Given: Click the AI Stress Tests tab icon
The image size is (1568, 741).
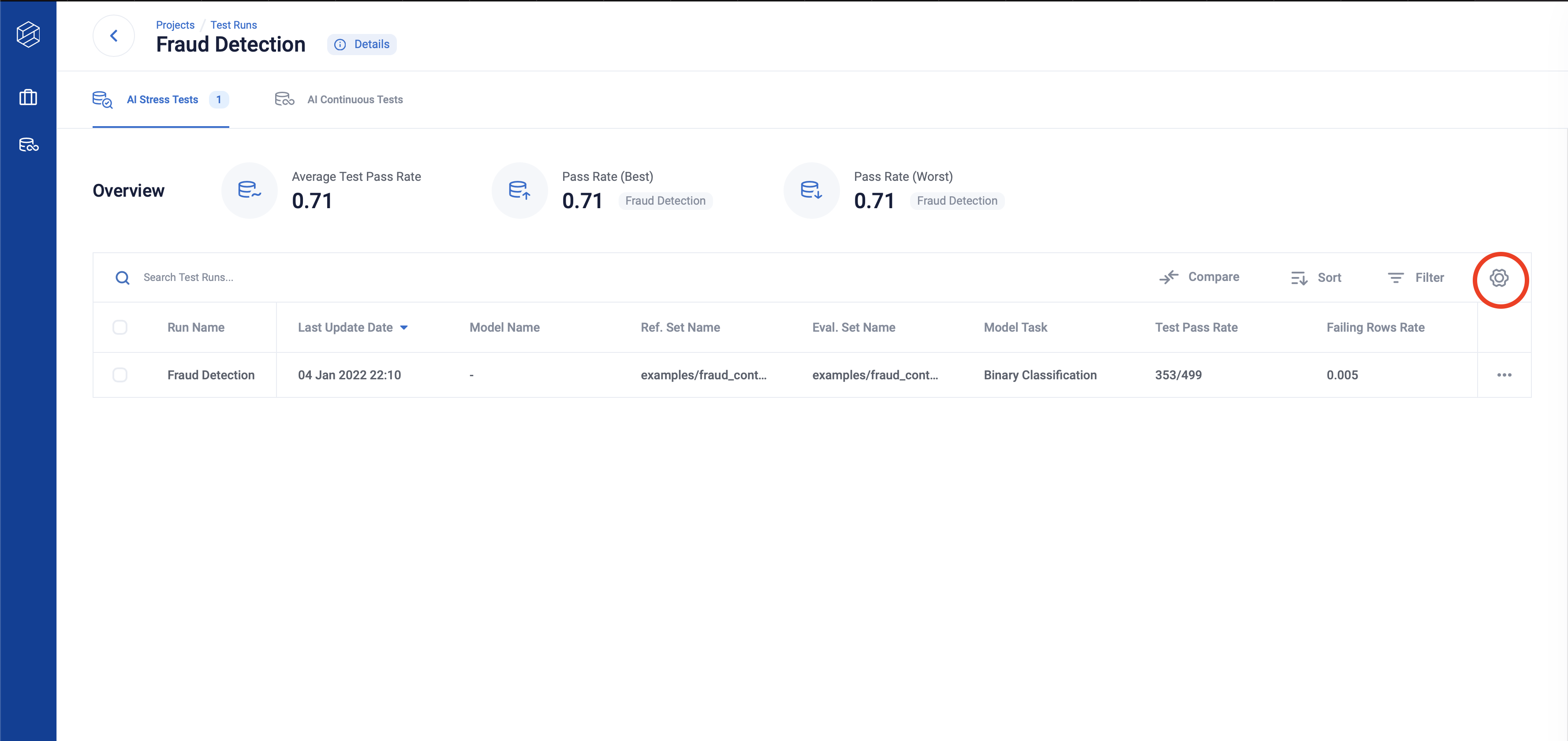Looking at the screenshot, I should [x=102, y=99].
